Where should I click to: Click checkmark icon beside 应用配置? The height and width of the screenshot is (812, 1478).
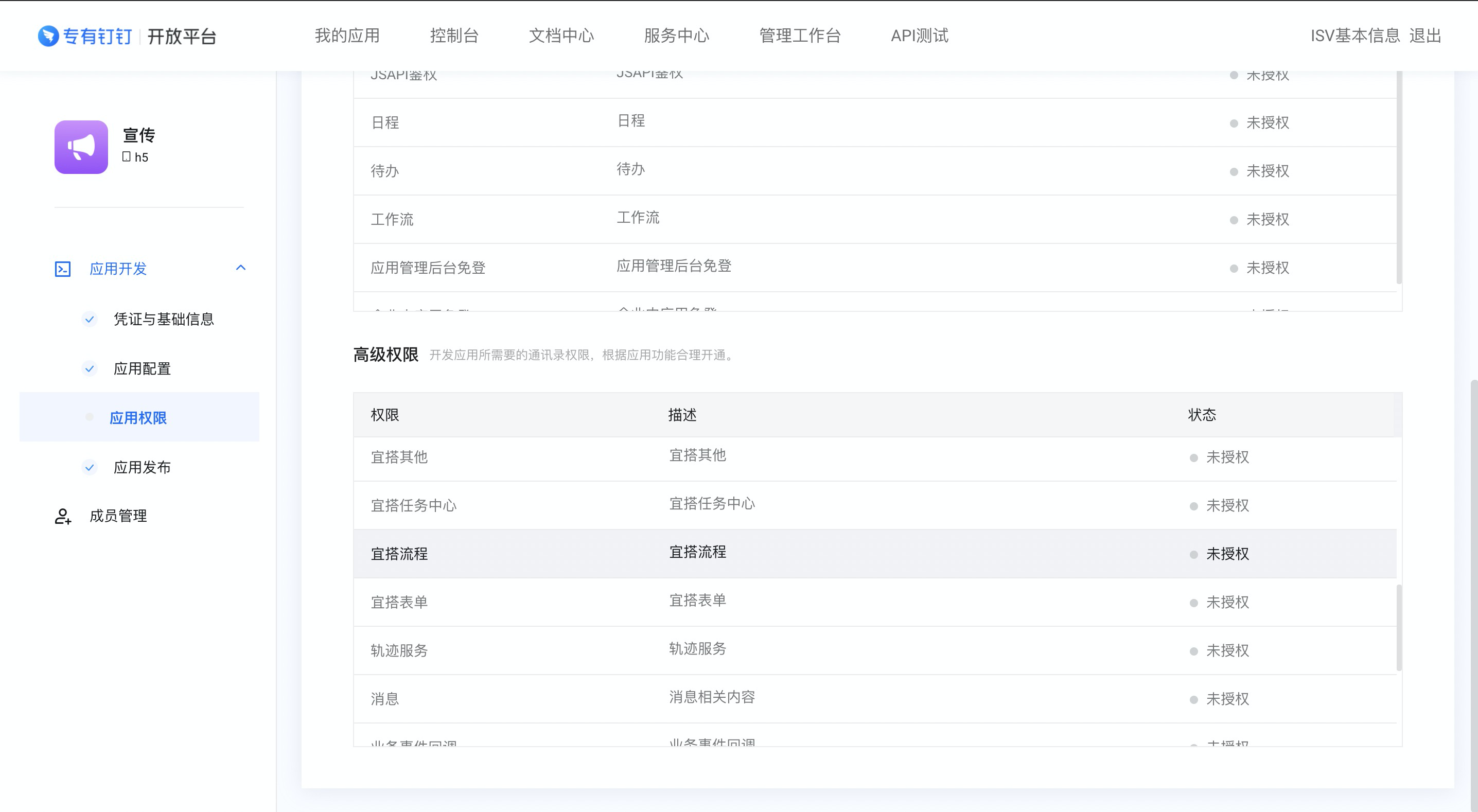pyautogui.click(x=90, y=368)
